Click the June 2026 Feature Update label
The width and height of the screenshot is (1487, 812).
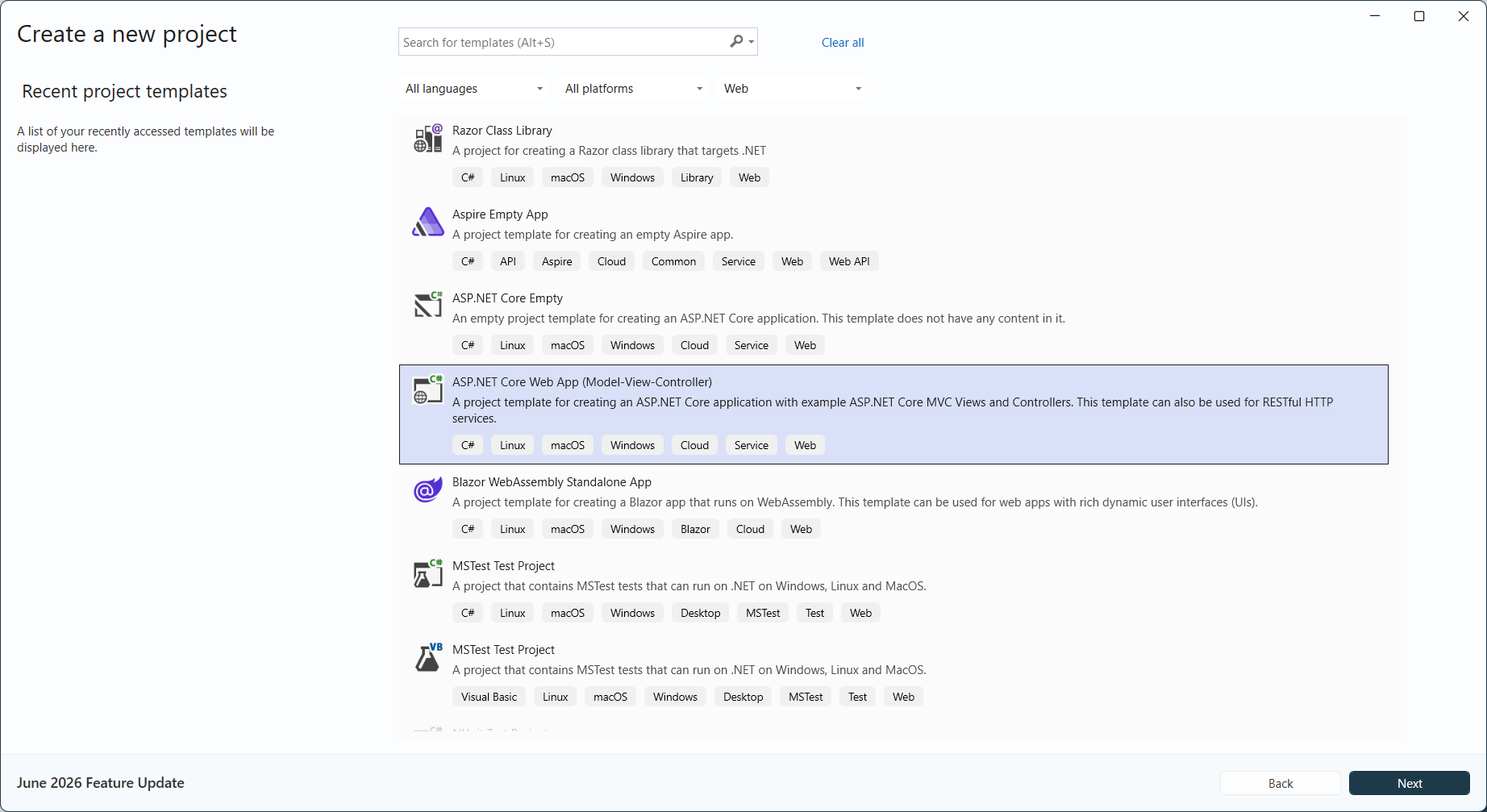[x=101, y=783]
